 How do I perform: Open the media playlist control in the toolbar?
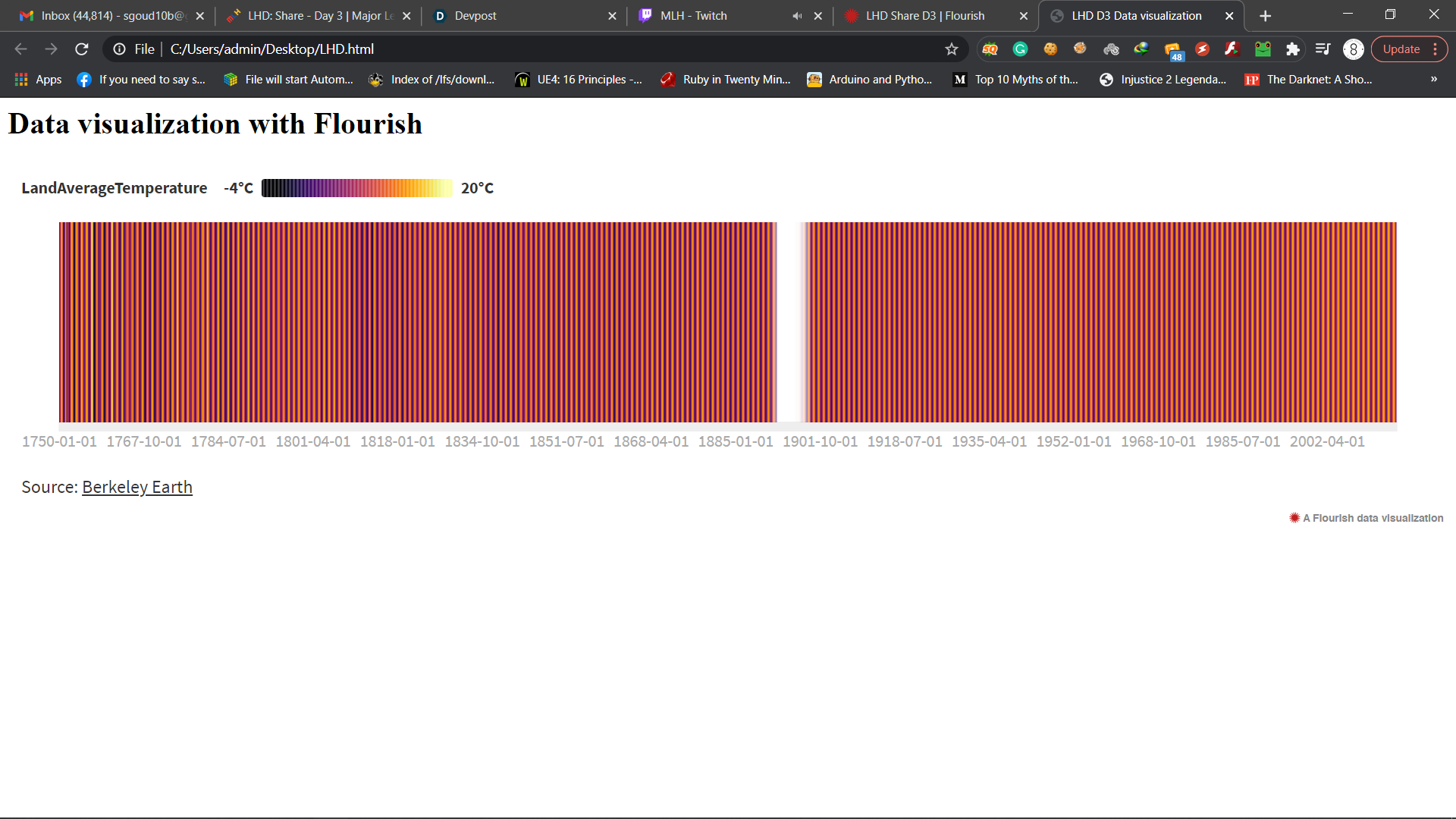(x=1323, y=49)
